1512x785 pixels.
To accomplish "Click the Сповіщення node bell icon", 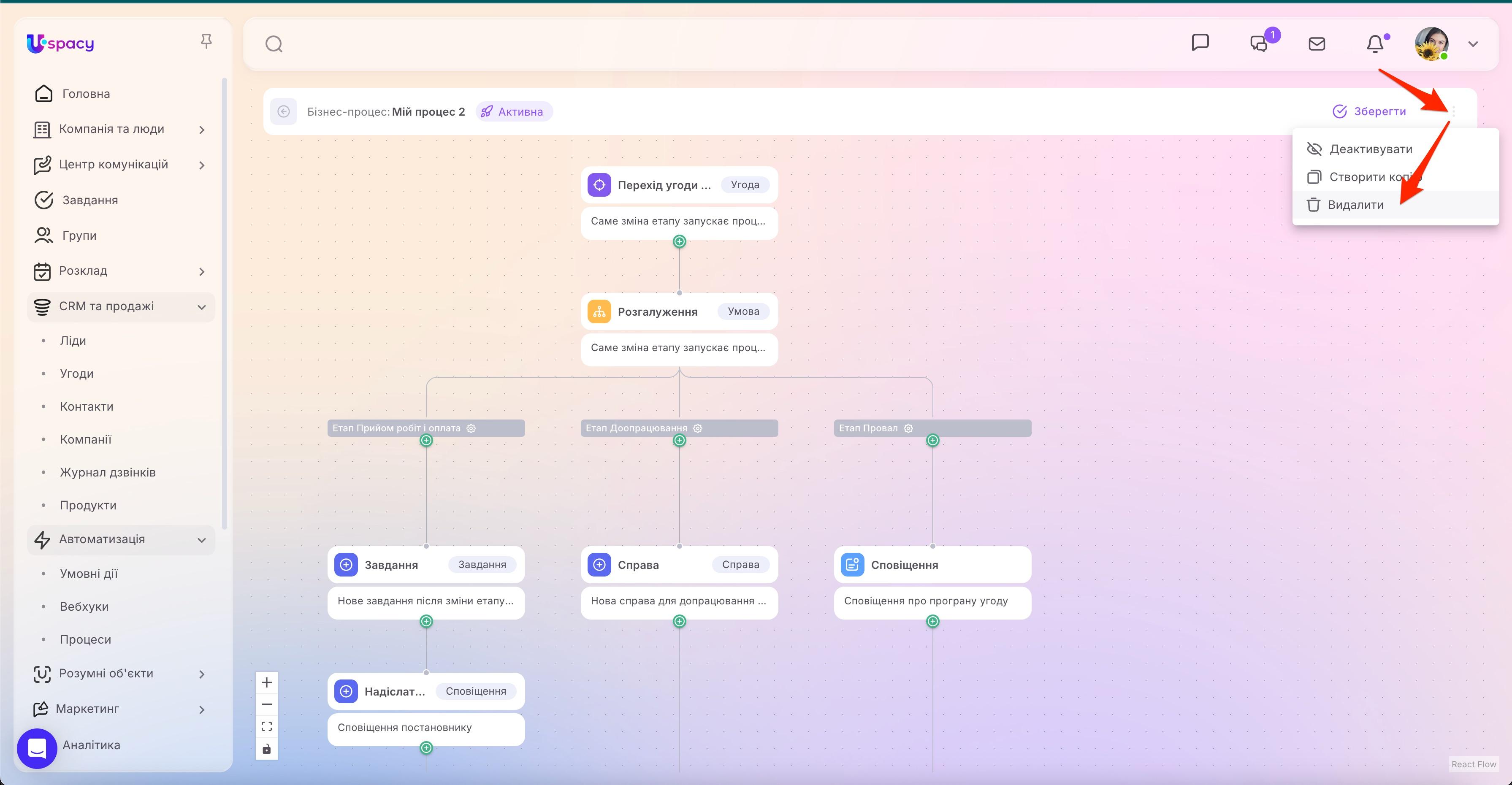I will pos(852,564).
